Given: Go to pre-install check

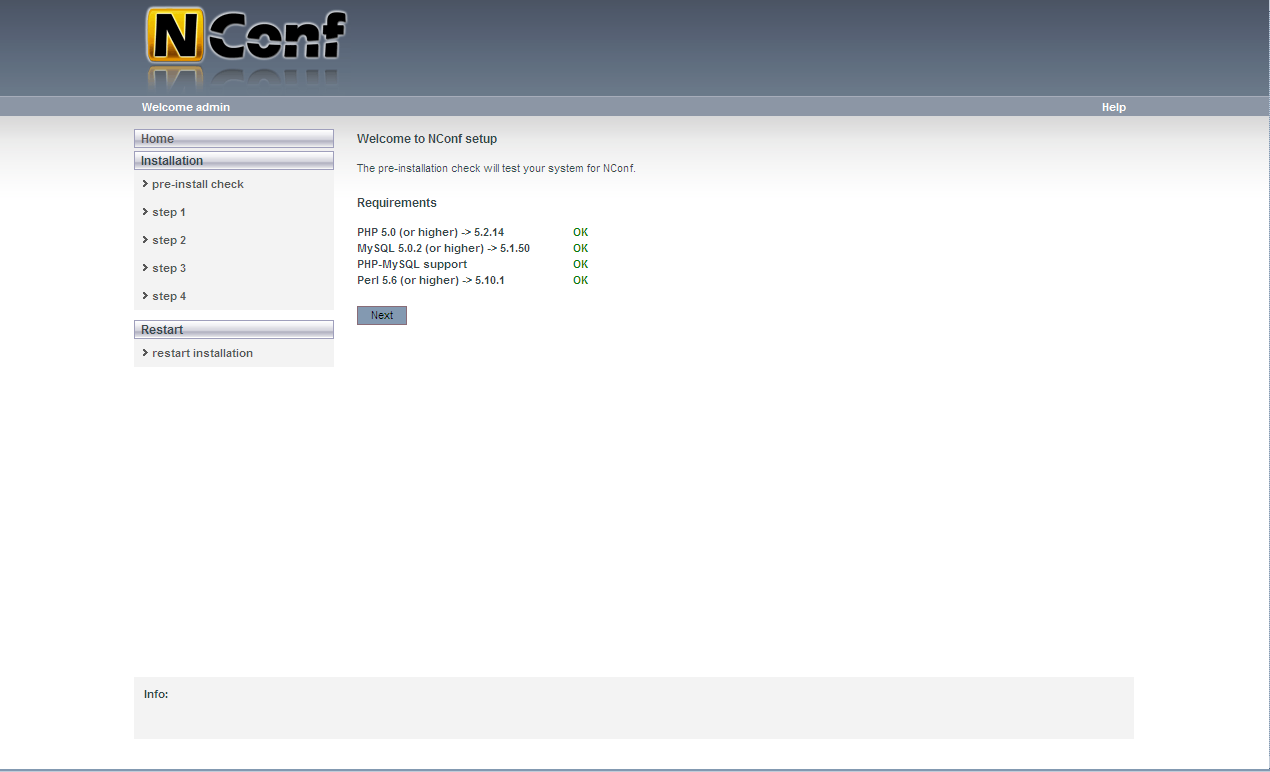Looking at the screenshot, I should click(x=198, y=184).
